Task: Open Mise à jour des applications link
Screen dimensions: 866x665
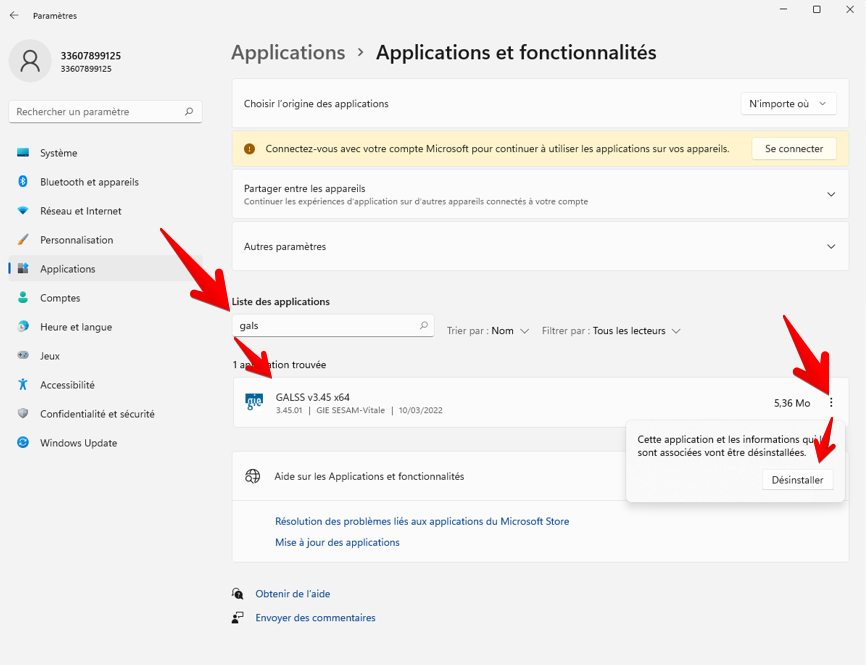Action: tap(337, 542)
